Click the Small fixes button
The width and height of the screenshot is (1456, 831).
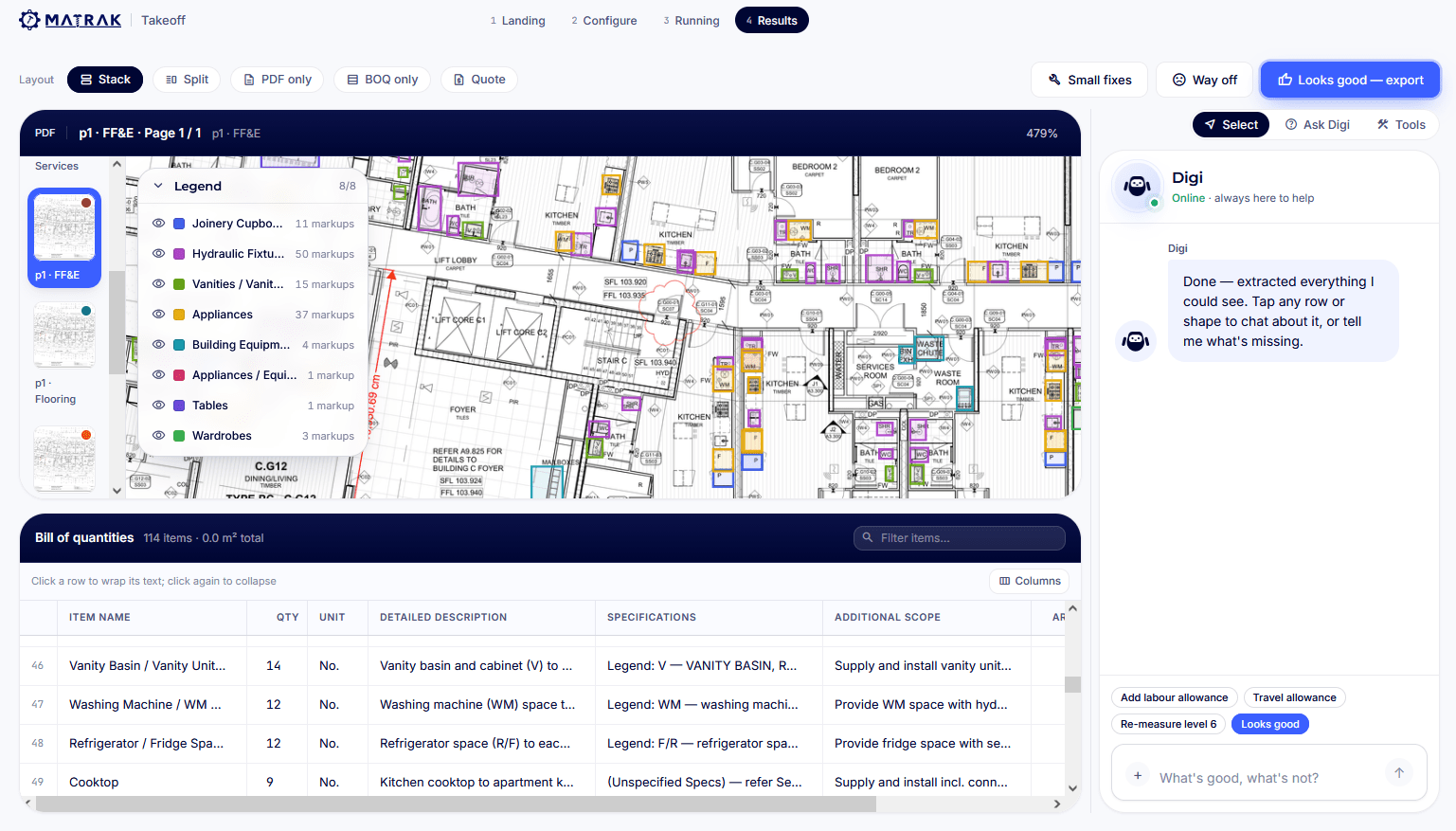[1089, 80]
